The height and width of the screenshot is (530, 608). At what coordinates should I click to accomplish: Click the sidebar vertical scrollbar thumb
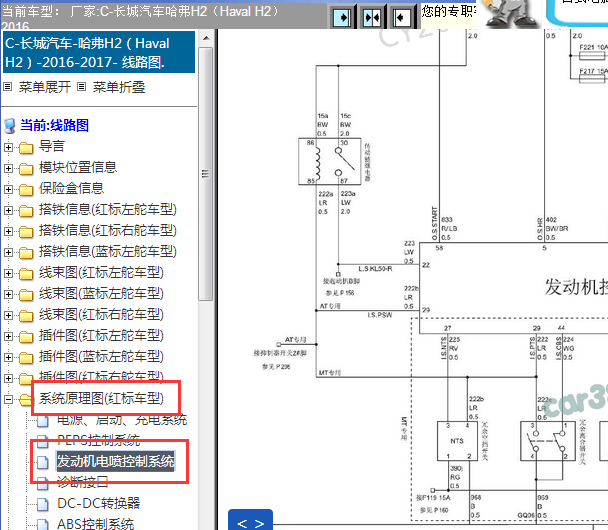(x=206, y=174)
